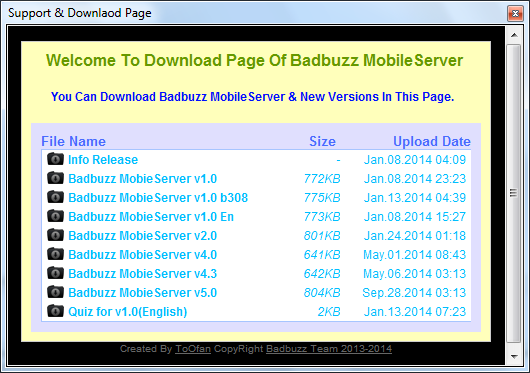
Task: Click the scrollbar up arrow
Action: (514, 35)
